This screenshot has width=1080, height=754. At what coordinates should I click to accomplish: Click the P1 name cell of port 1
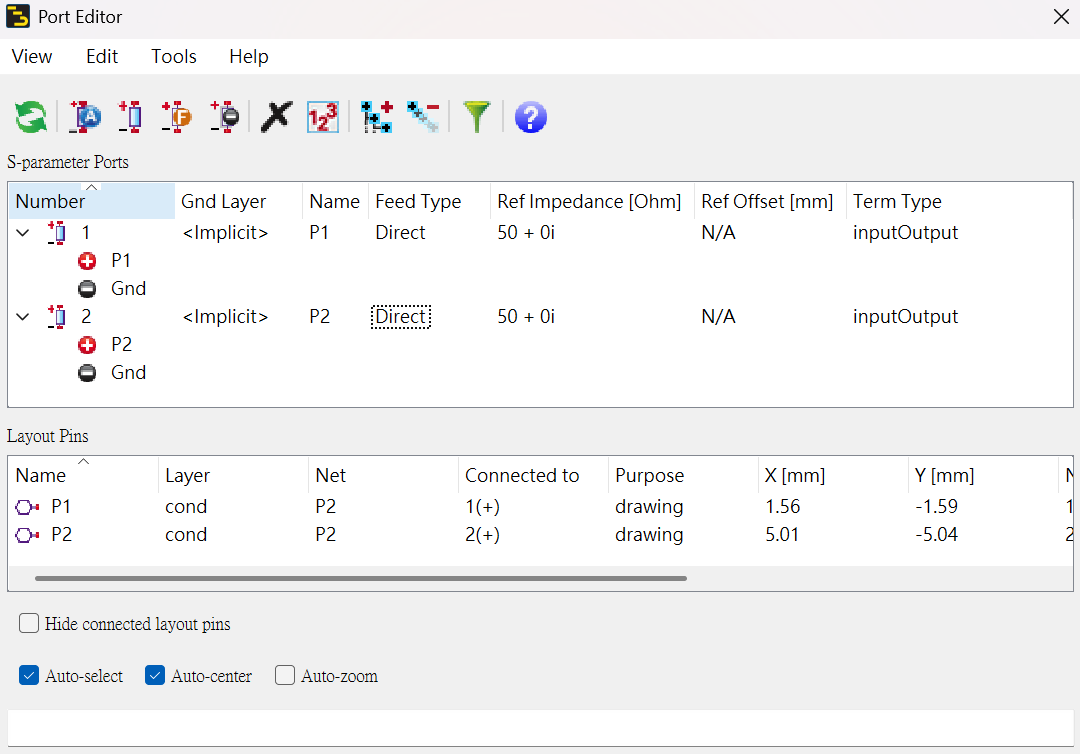[x=319, y=233]
